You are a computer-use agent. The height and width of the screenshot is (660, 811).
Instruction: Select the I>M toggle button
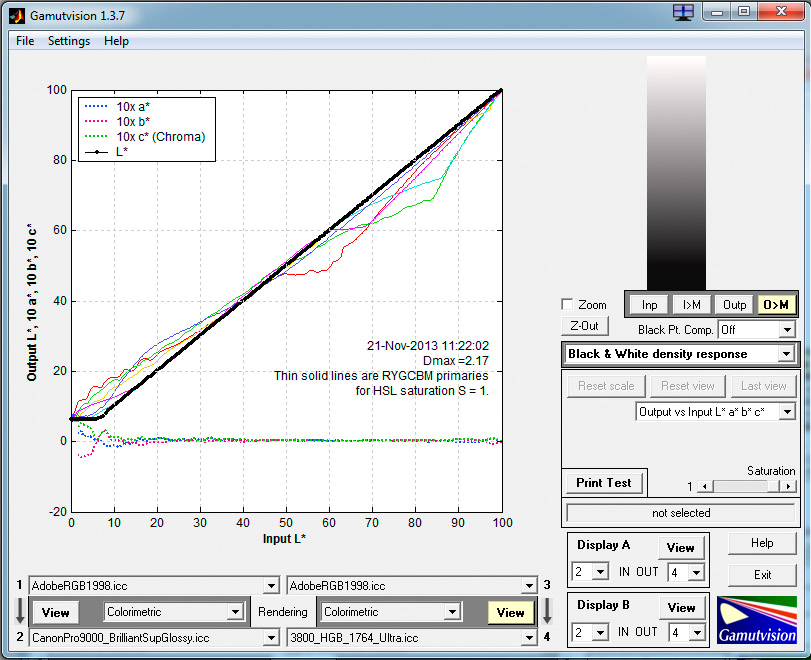(691, 305)
